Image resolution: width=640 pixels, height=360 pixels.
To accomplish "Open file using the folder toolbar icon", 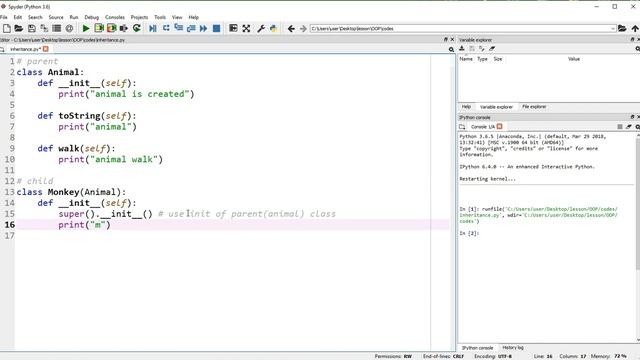I will click(x=19, y=28).
